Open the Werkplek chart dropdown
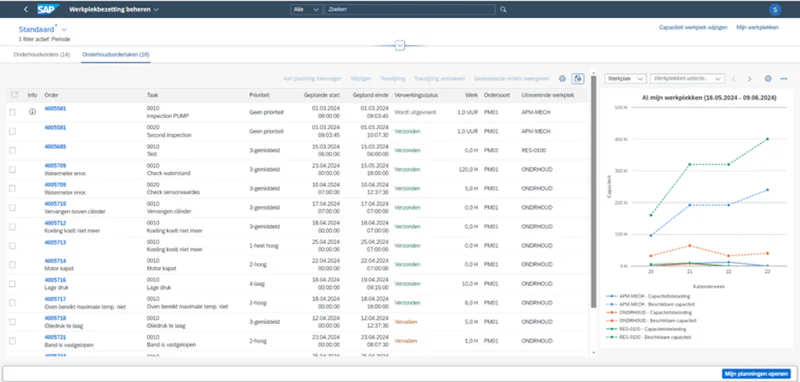Image resolution: width=800 pixels, height=382 pixels. [x=626, y=79]
